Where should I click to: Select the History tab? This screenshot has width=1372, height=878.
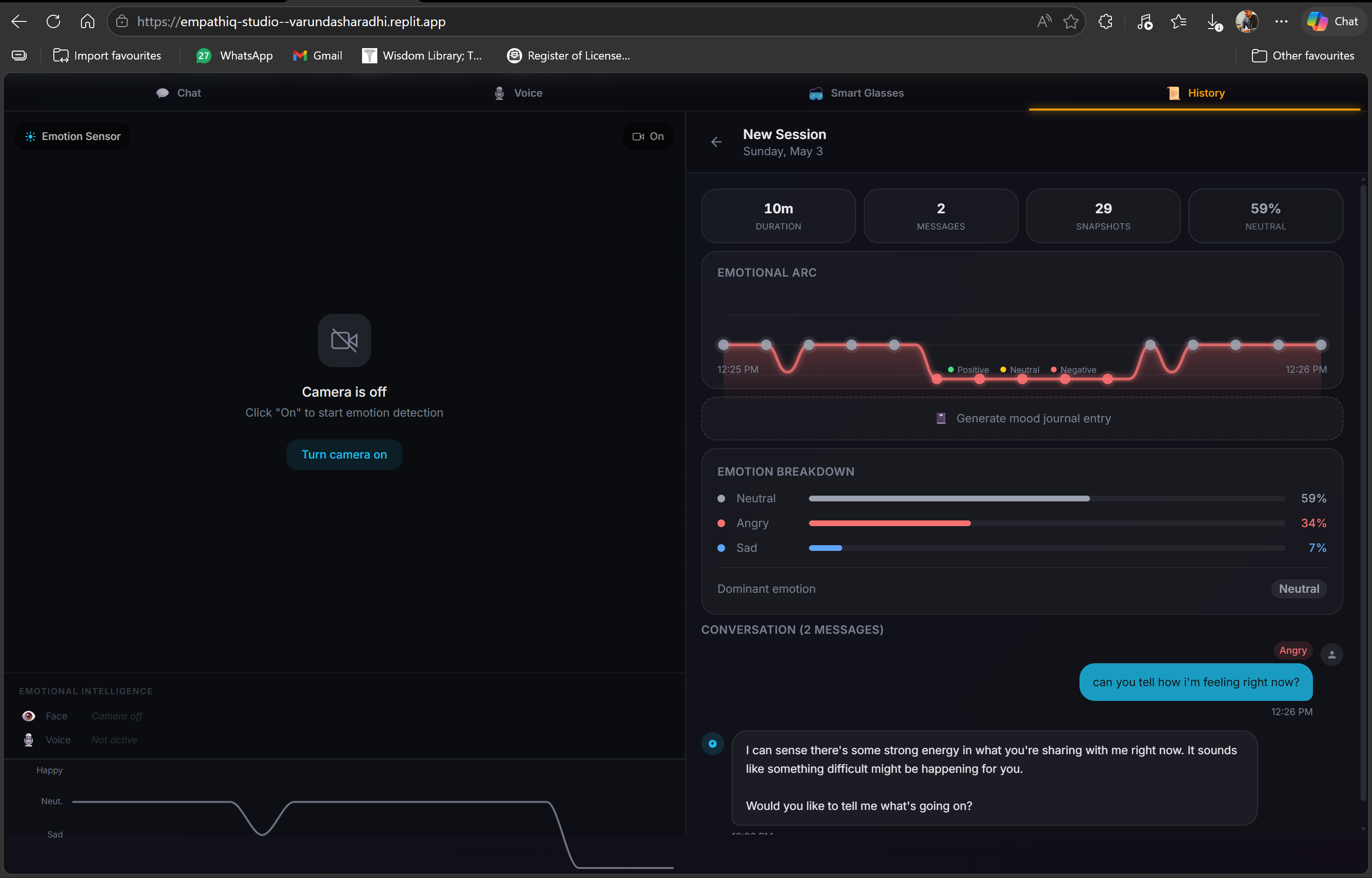(1195, 93)
